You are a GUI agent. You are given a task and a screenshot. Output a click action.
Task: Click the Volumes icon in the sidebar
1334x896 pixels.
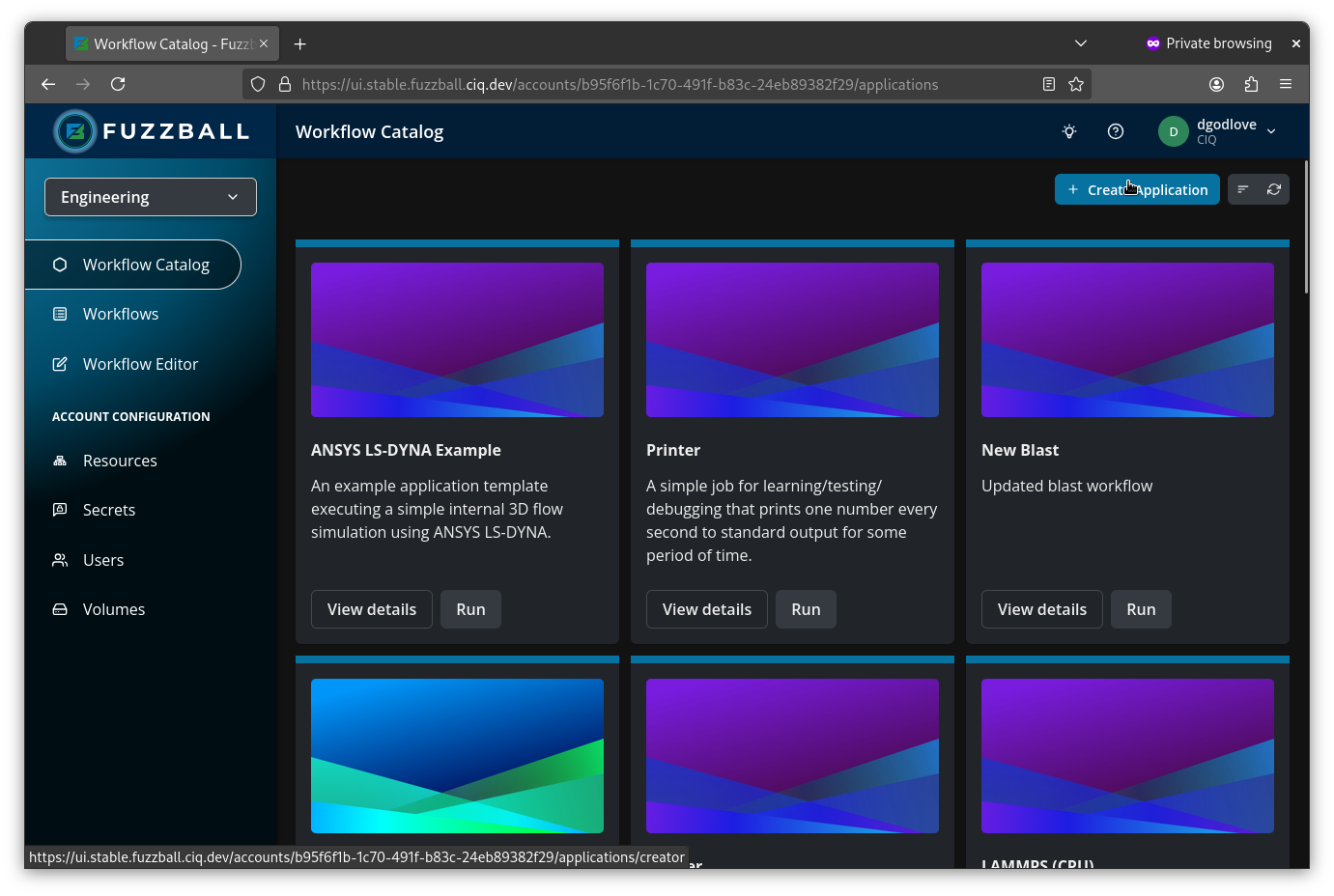[x=60, y=609]
